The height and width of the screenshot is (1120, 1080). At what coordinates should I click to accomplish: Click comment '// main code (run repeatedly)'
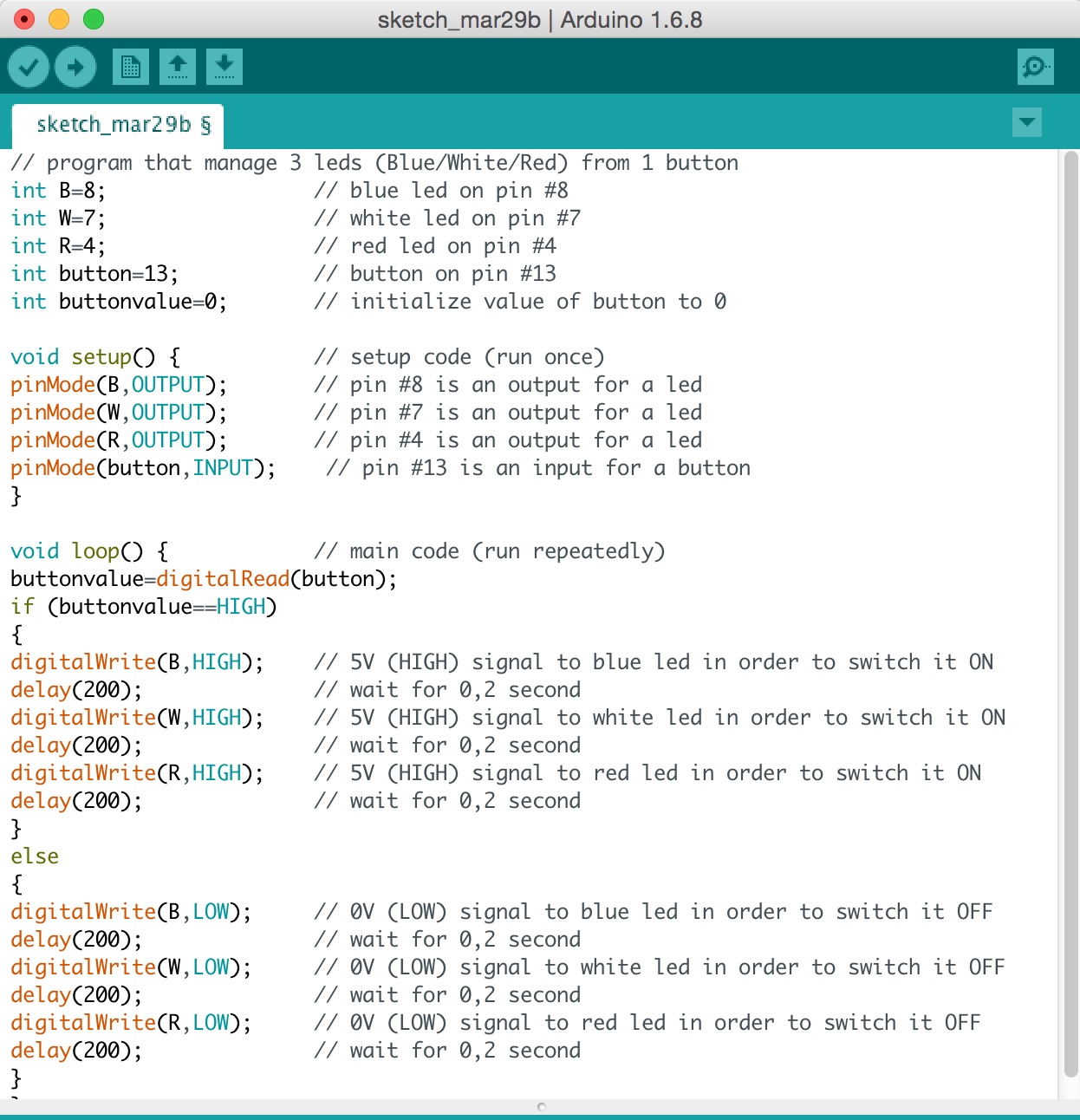click(x=490, y=551)
